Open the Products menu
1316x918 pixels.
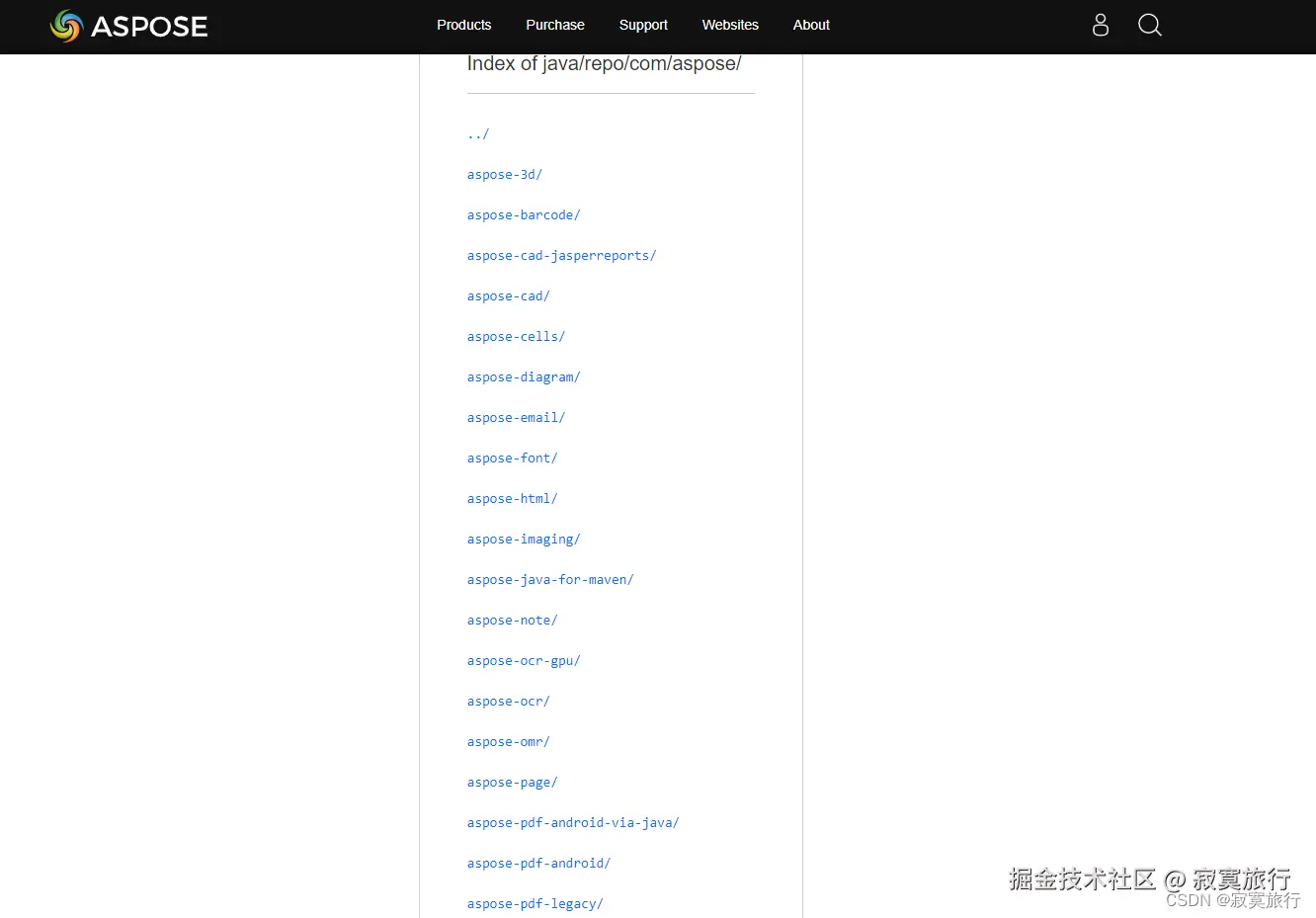click(464, 25)
